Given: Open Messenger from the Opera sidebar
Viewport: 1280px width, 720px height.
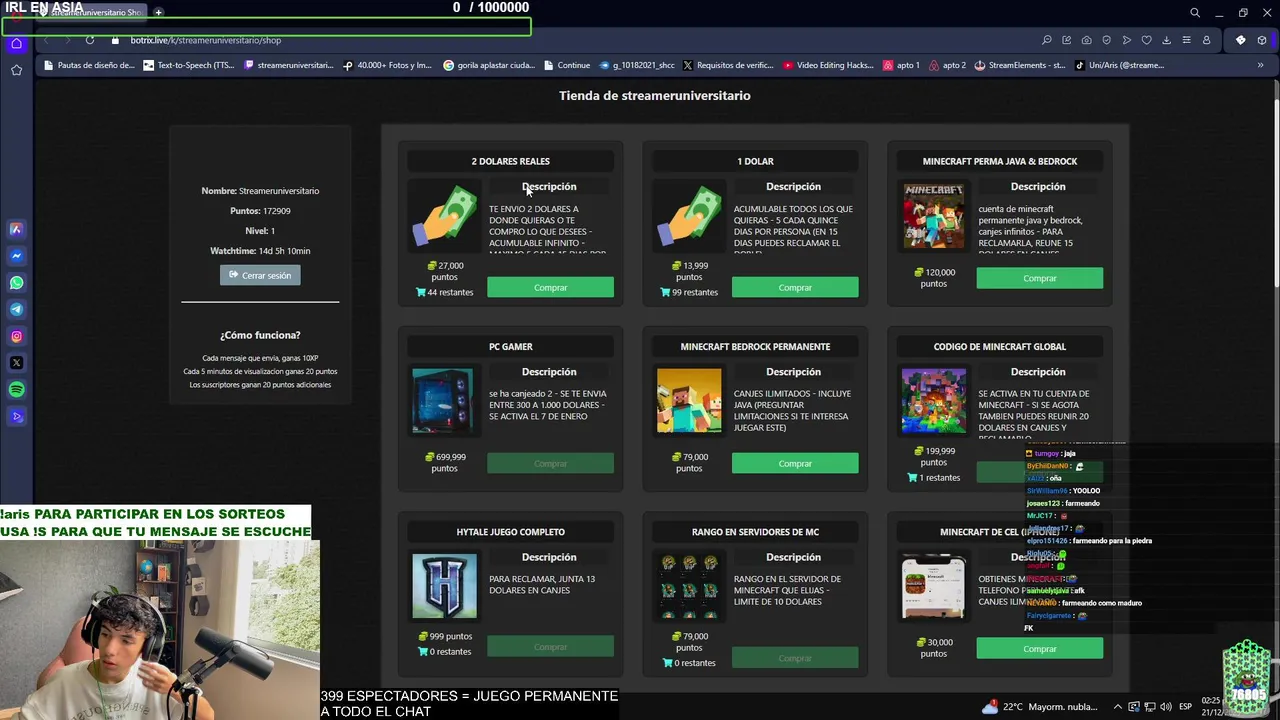Looking at the screenshot, I should (16, 256).
